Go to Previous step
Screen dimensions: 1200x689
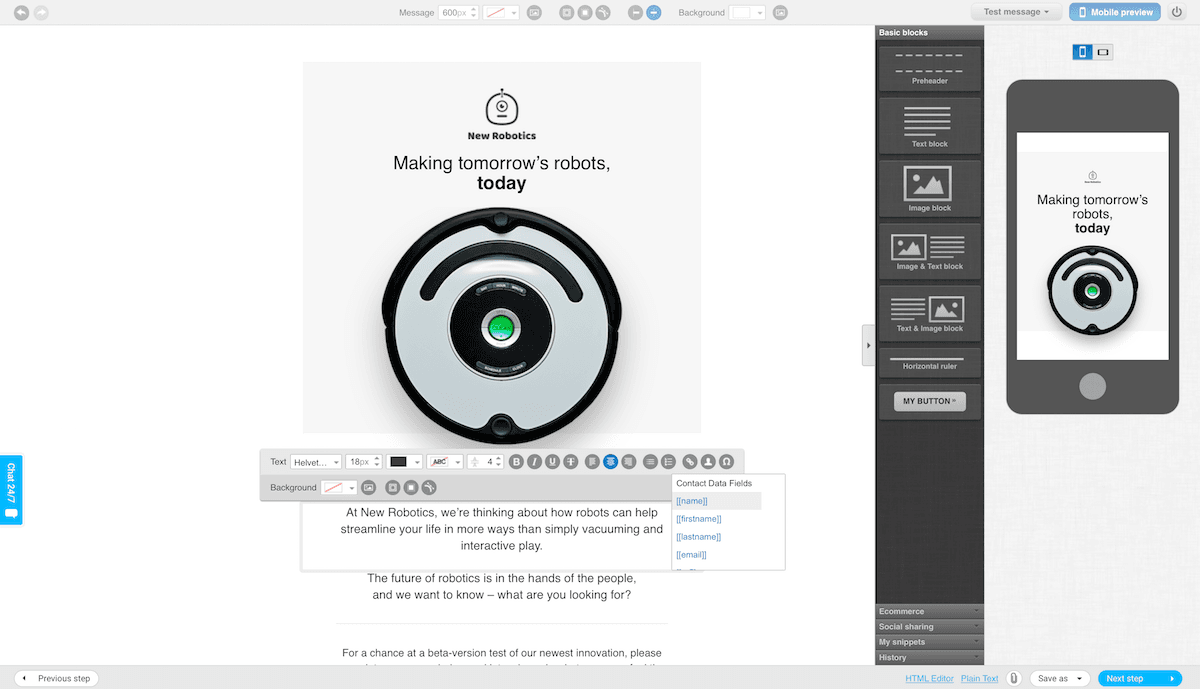(x=56, y=678)
